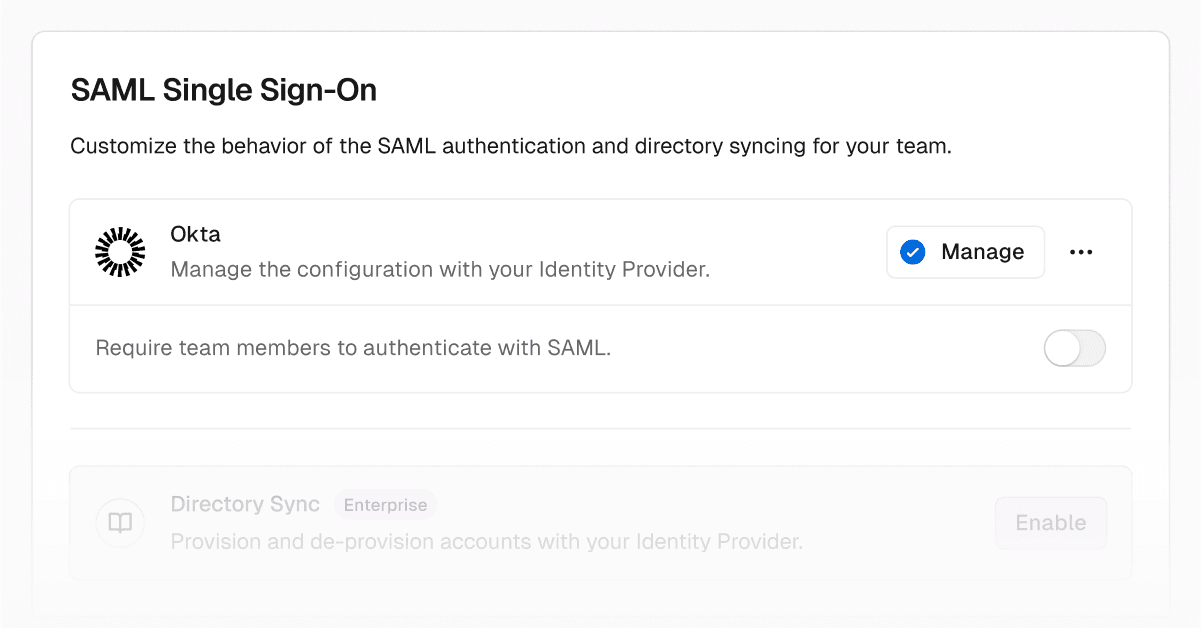Click empty space in the Okta provider row
Image resolution: width=1201 pixels, height=628 pixels.
tap(800, 252)
